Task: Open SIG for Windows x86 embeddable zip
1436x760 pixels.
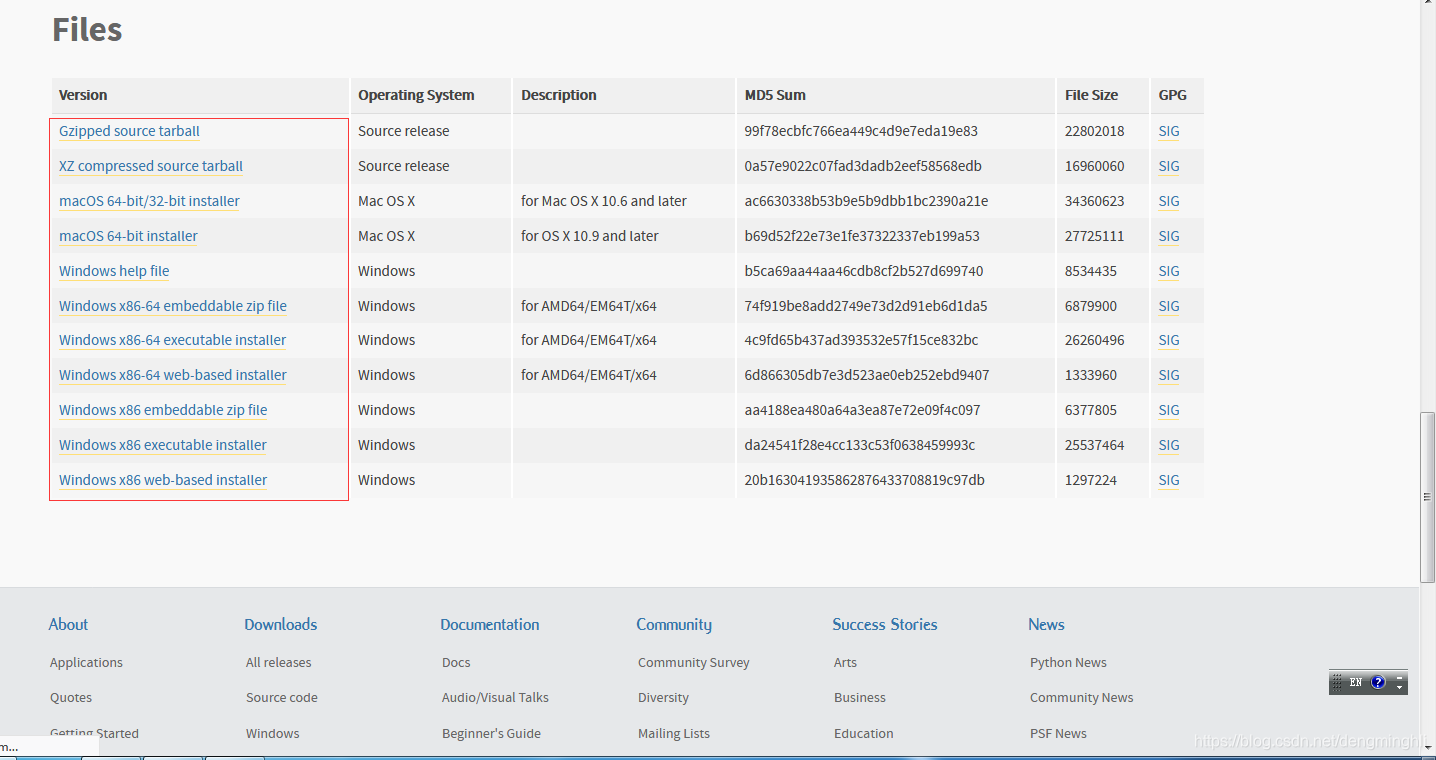Action: pos(1169,410)
